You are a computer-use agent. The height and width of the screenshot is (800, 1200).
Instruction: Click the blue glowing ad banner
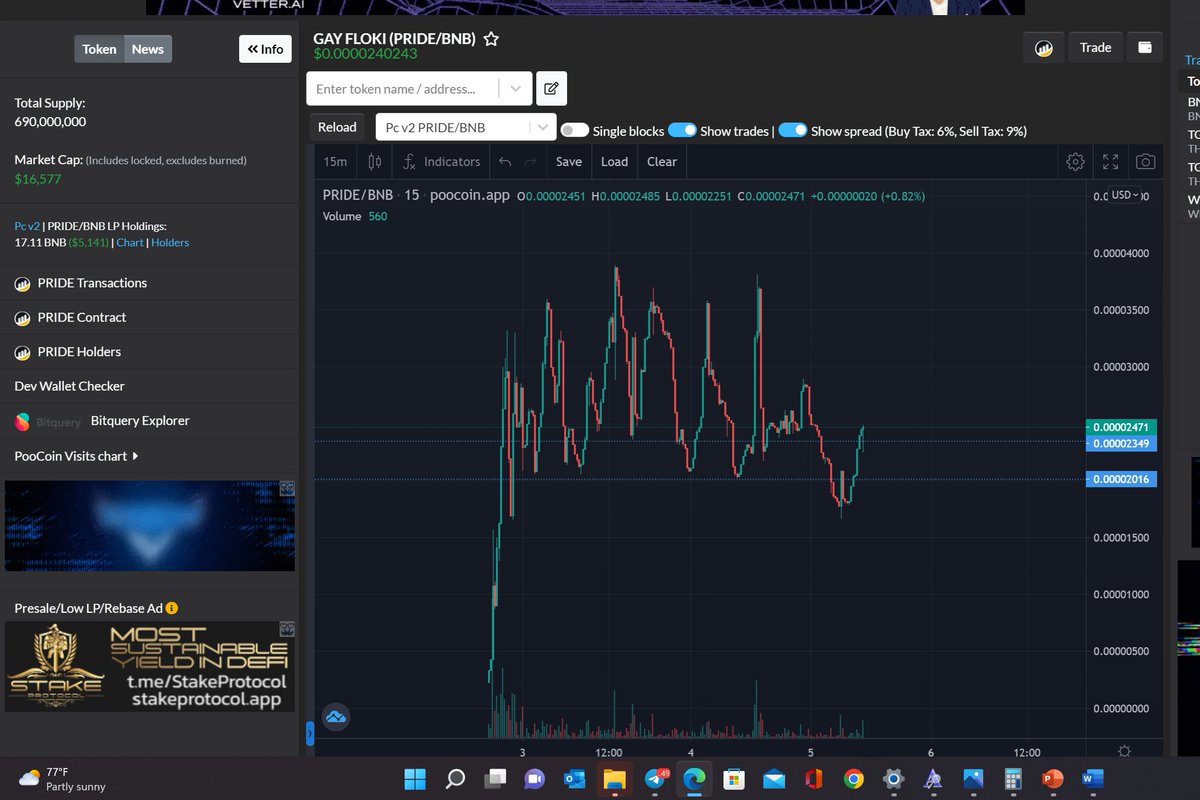tap(150, 526)
